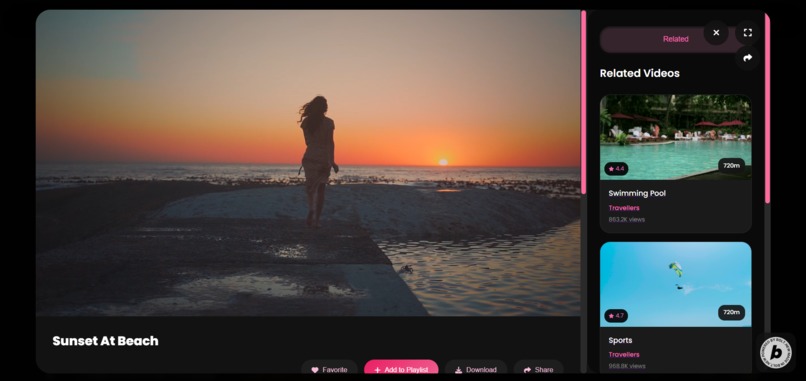Open the Swimming Pool video thumbnail

(675, 137)
